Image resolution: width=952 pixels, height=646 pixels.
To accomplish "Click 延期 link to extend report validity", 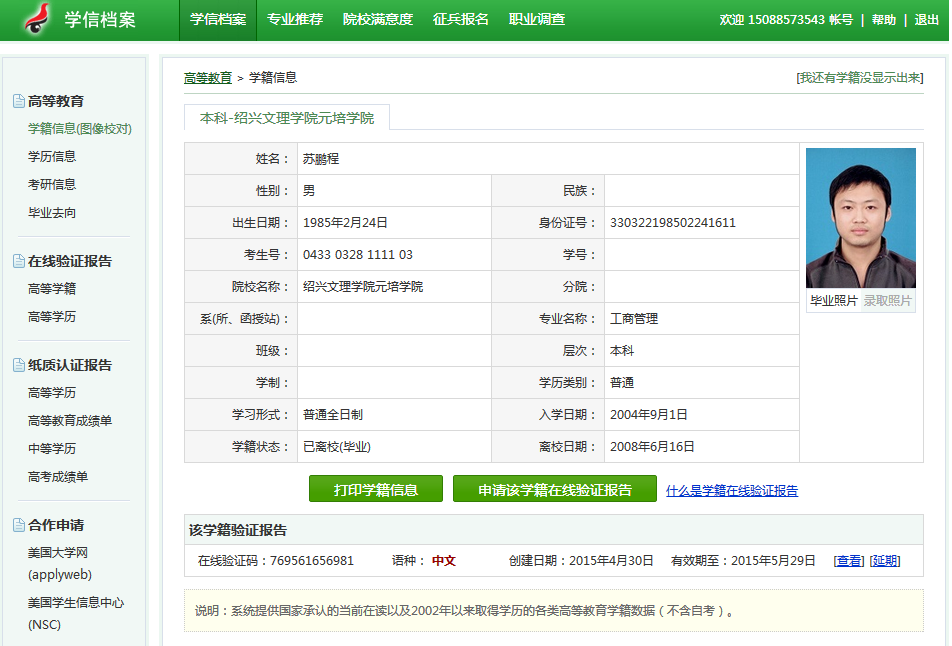I will [885, 561].
